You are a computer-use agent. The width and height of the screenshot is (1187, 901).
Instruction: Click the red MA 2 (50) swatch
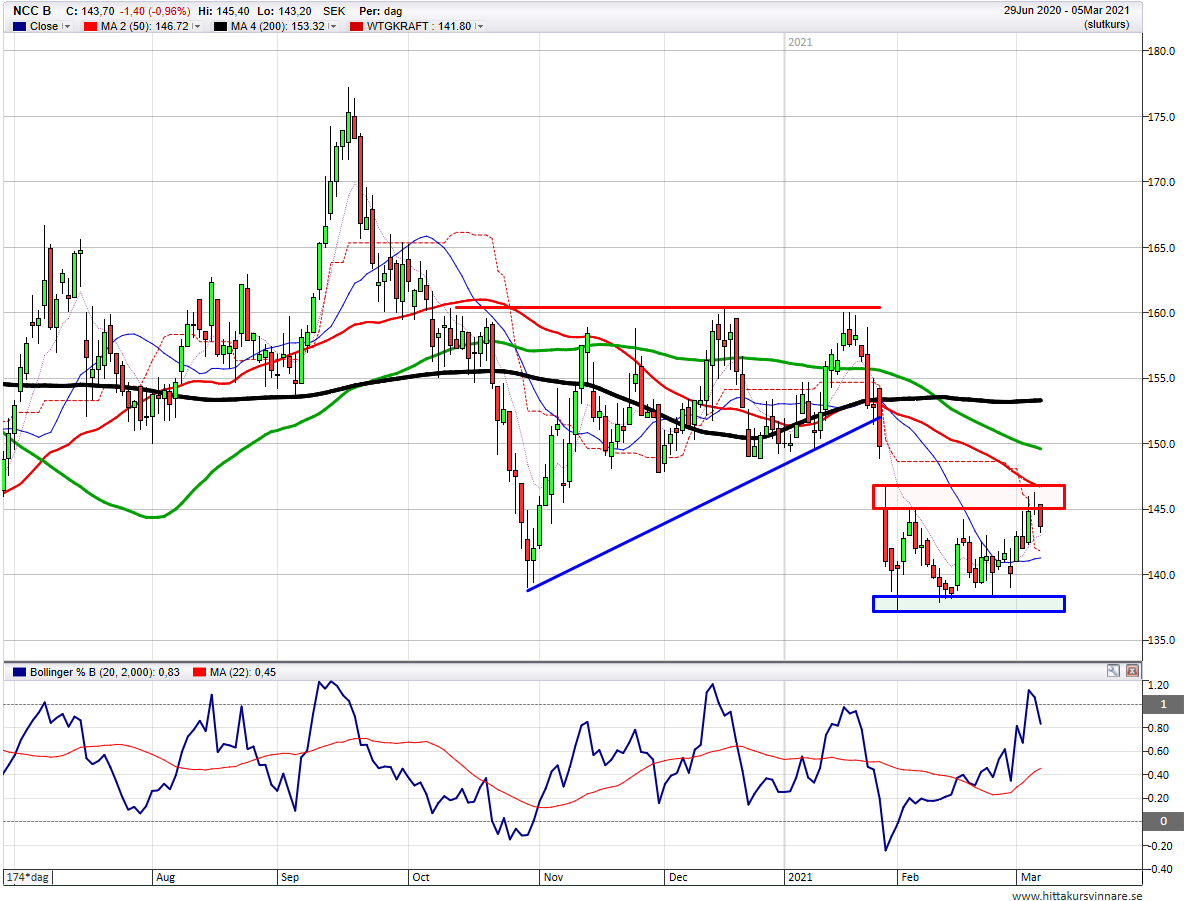pos(90,26)
